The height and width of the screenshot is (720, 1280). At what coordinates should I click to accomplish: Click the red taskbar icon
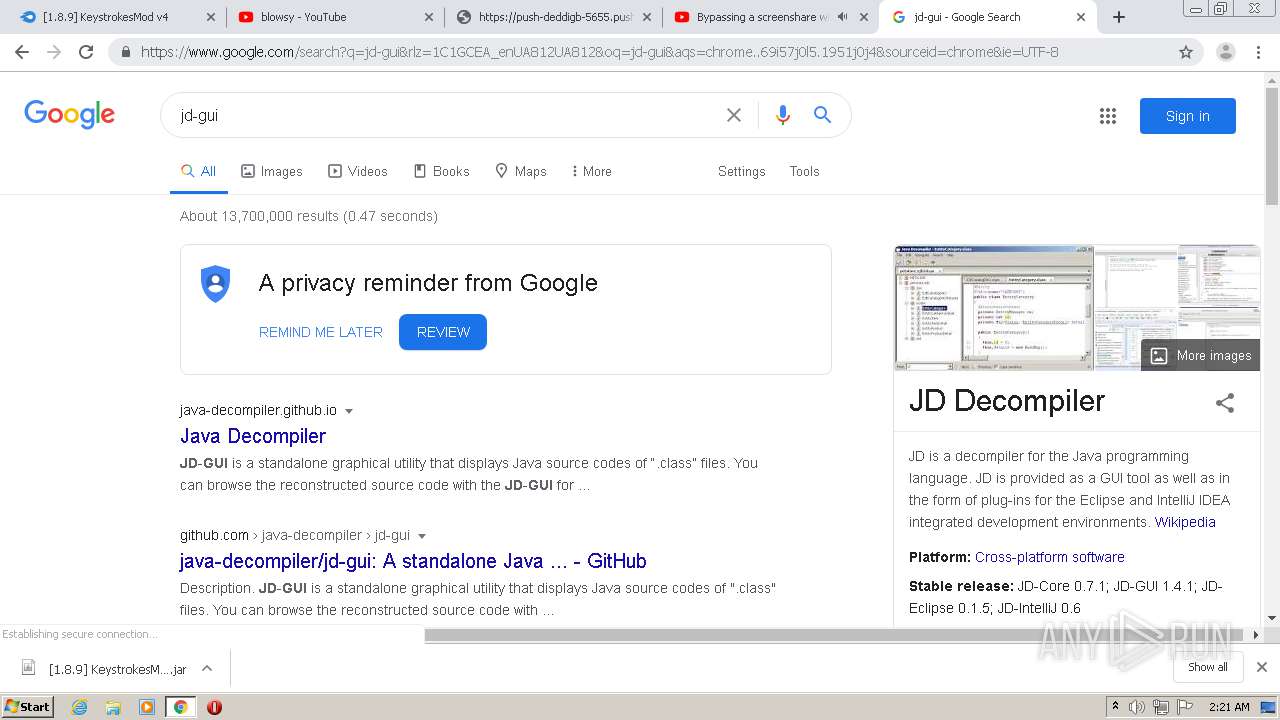click(214, 707)
